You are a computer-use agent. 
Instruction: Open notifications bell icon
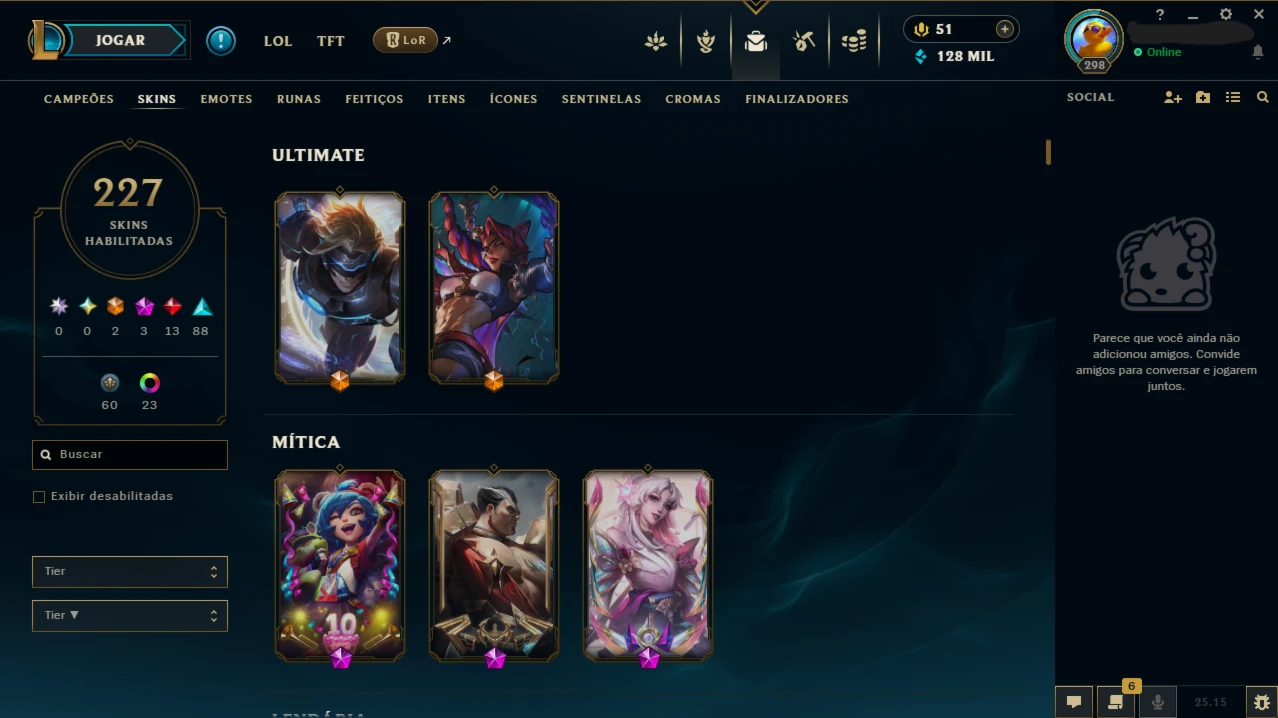[1258, 52]
